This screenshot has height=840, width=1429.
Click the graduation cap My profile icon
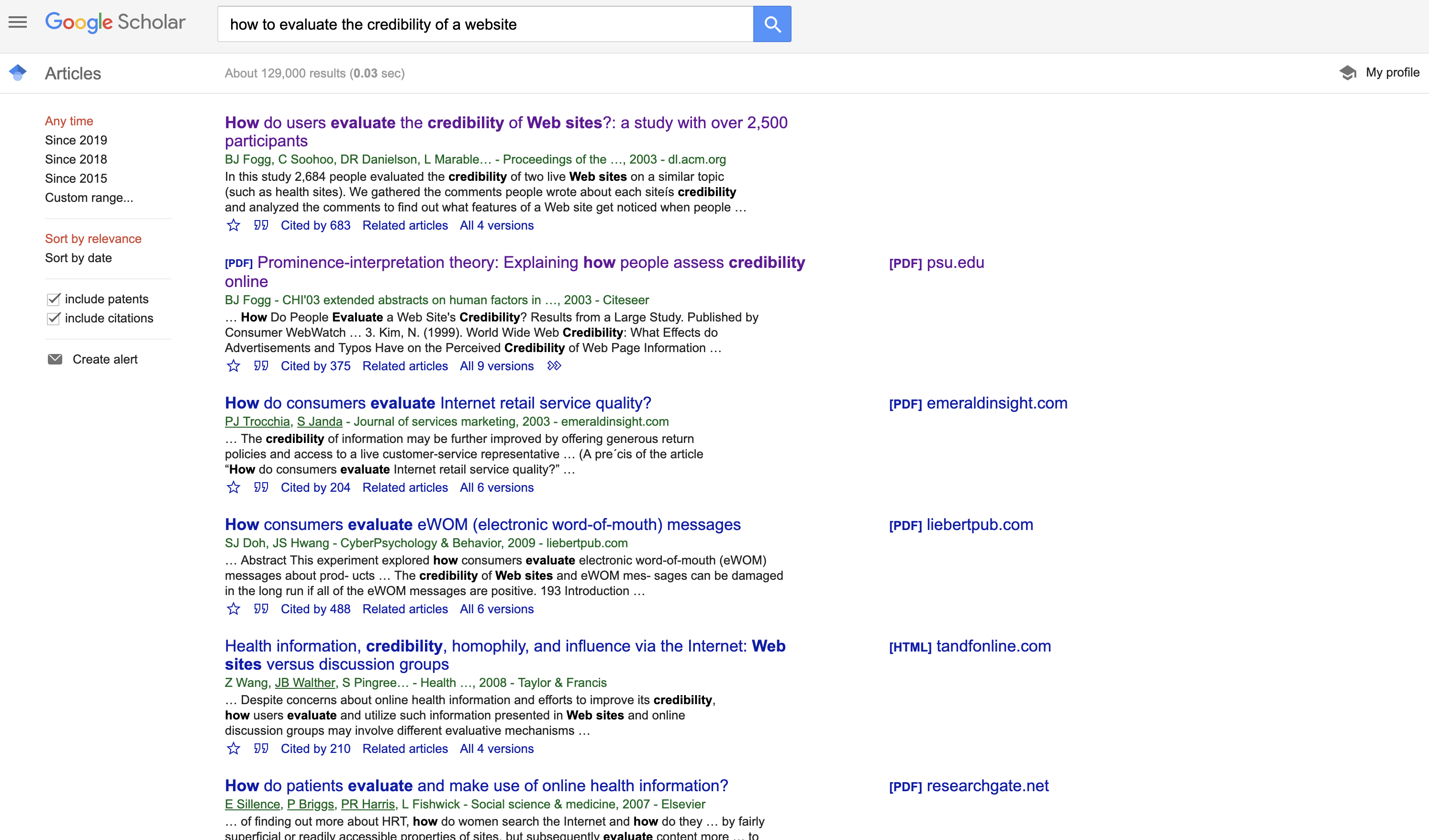(1347, 73)
